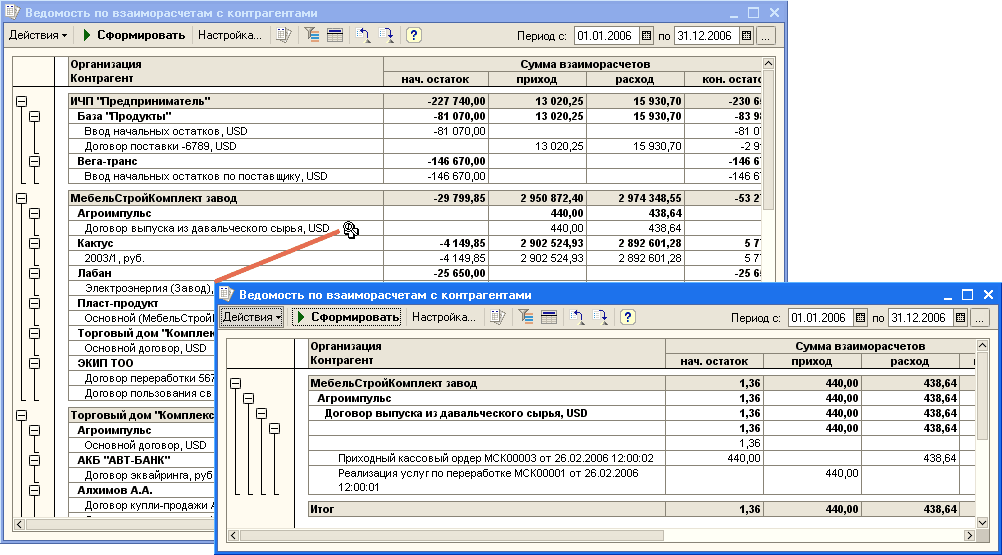Screen dimensions: 1002x555
Task: Click the filter selection icon in front window
Action: click(526, 317)
